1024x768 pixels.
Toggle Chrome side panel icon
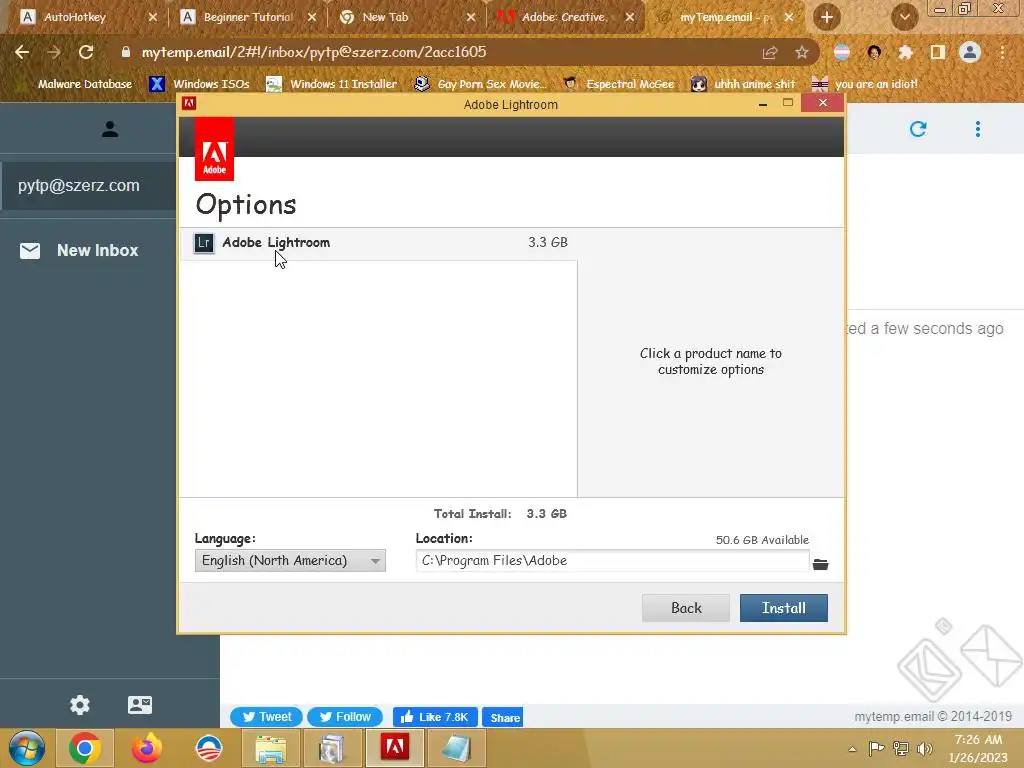point(938,52)
